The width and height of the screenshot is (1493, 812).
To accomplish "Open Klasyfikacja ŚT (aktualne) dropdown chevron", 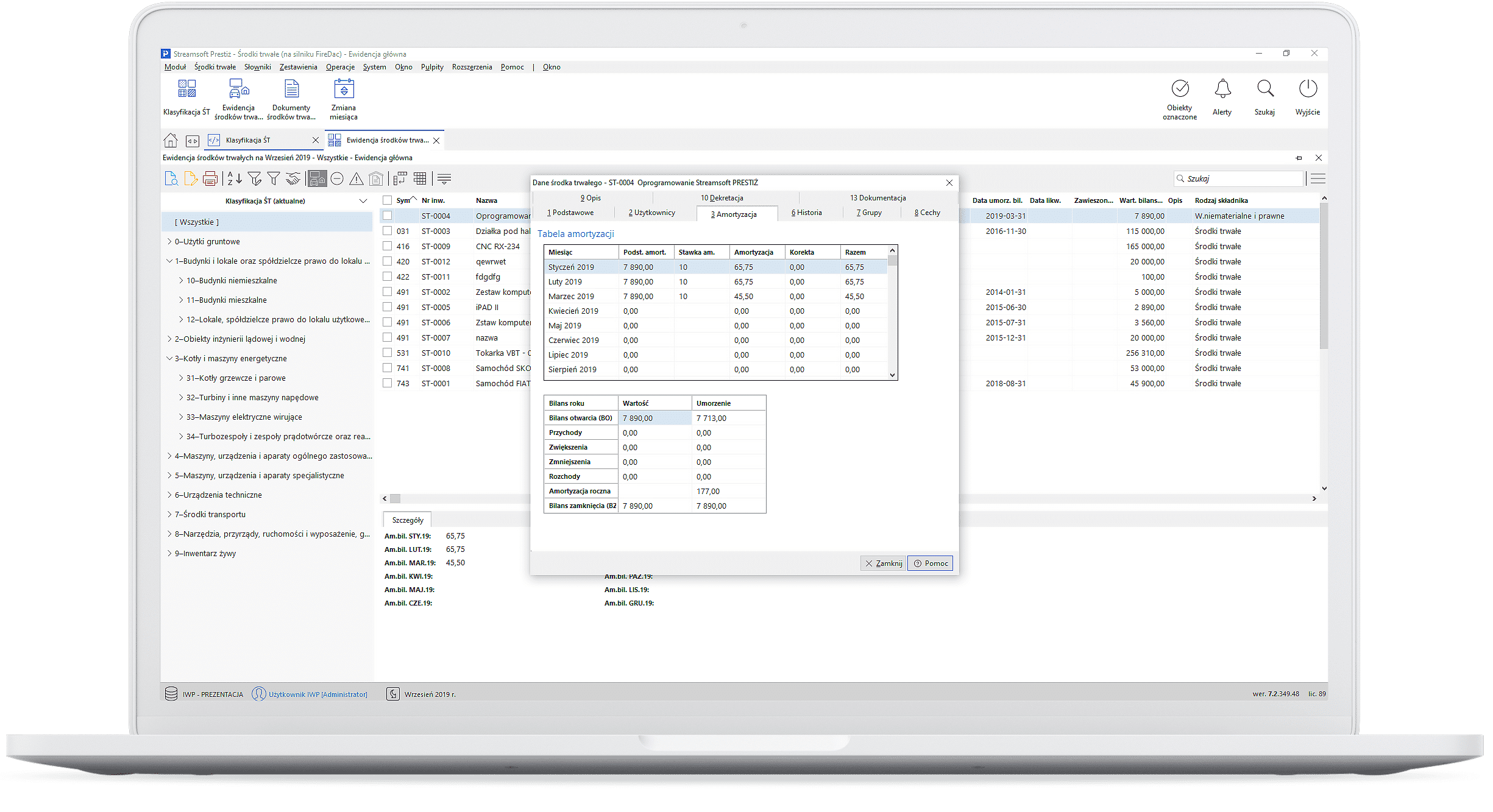I will tap(363, 201).
